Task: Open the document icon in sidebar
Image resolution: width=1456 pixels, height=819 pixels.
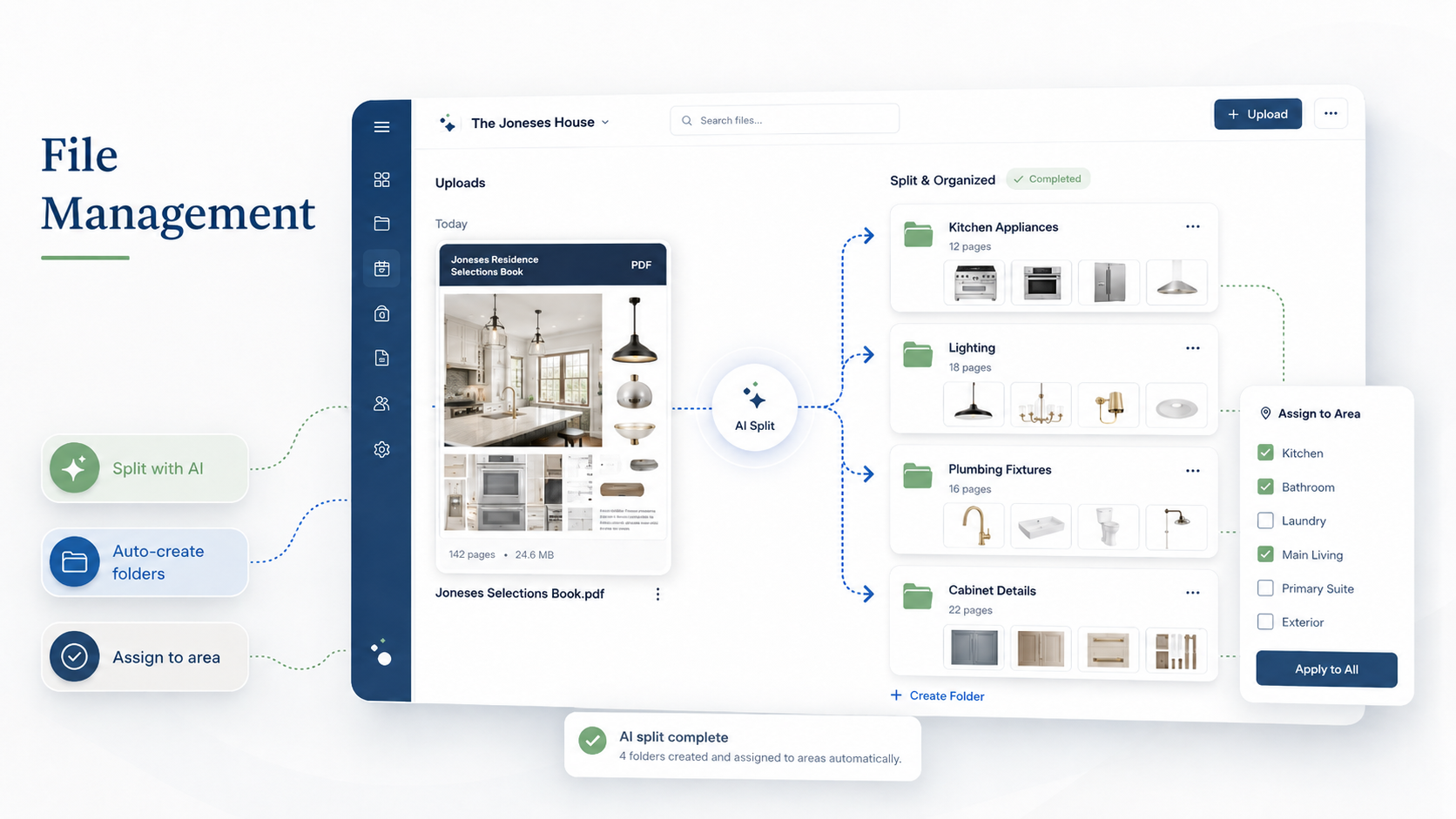Action: (x=381, y=358)
